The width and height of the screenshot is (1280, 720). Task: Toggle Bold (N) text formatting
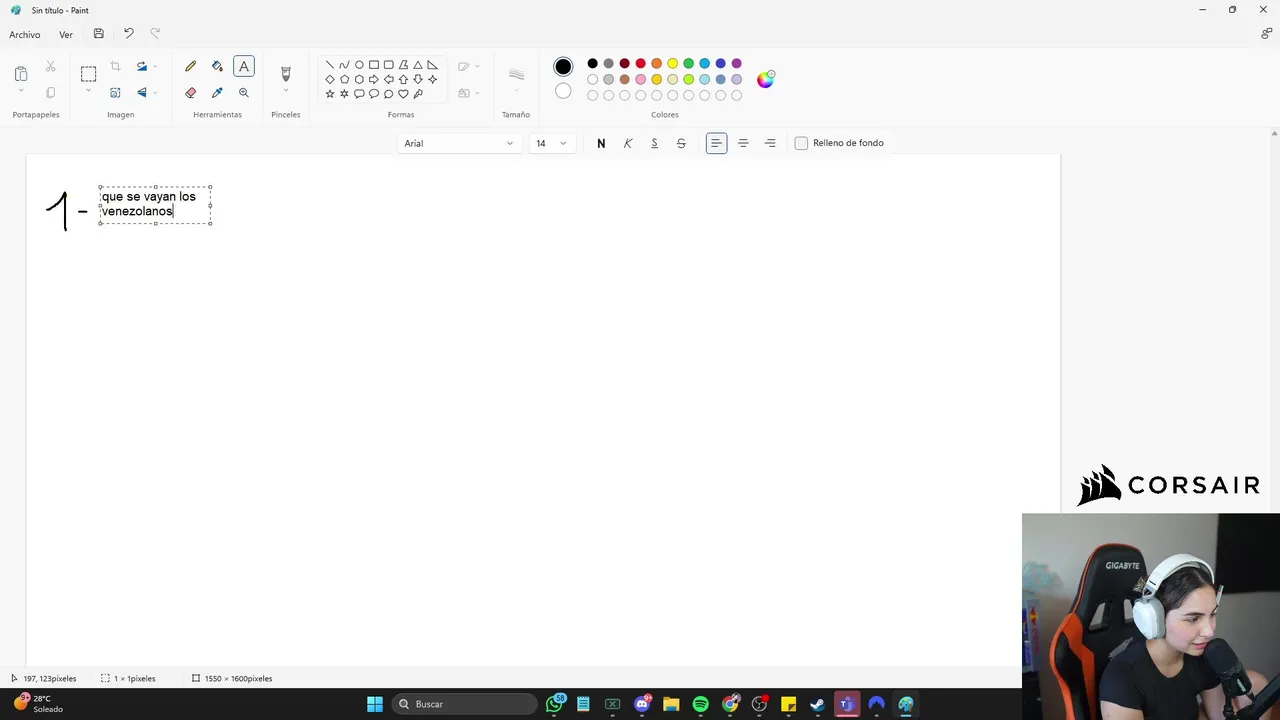tap(601, 143)
